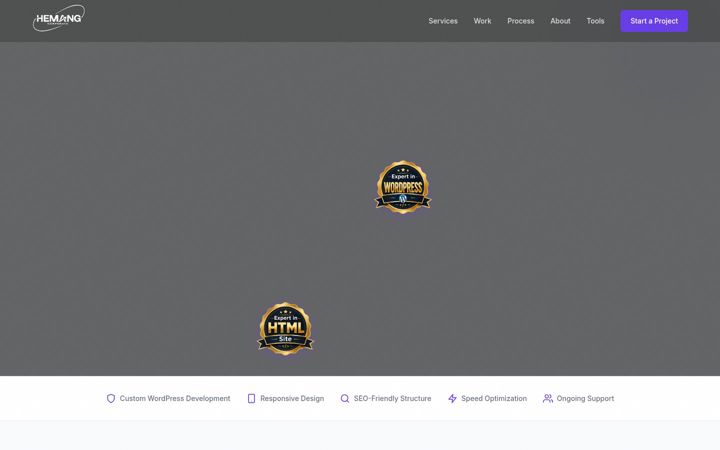This screenshot has width=720, height=450.
Task: Open the Services menu item
Action: tap(443, 21)
